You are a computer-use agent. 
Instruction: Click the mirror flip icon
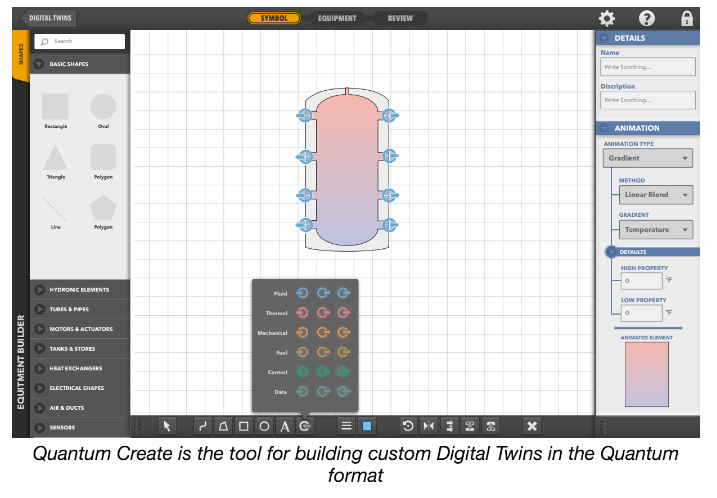[428, 426]
